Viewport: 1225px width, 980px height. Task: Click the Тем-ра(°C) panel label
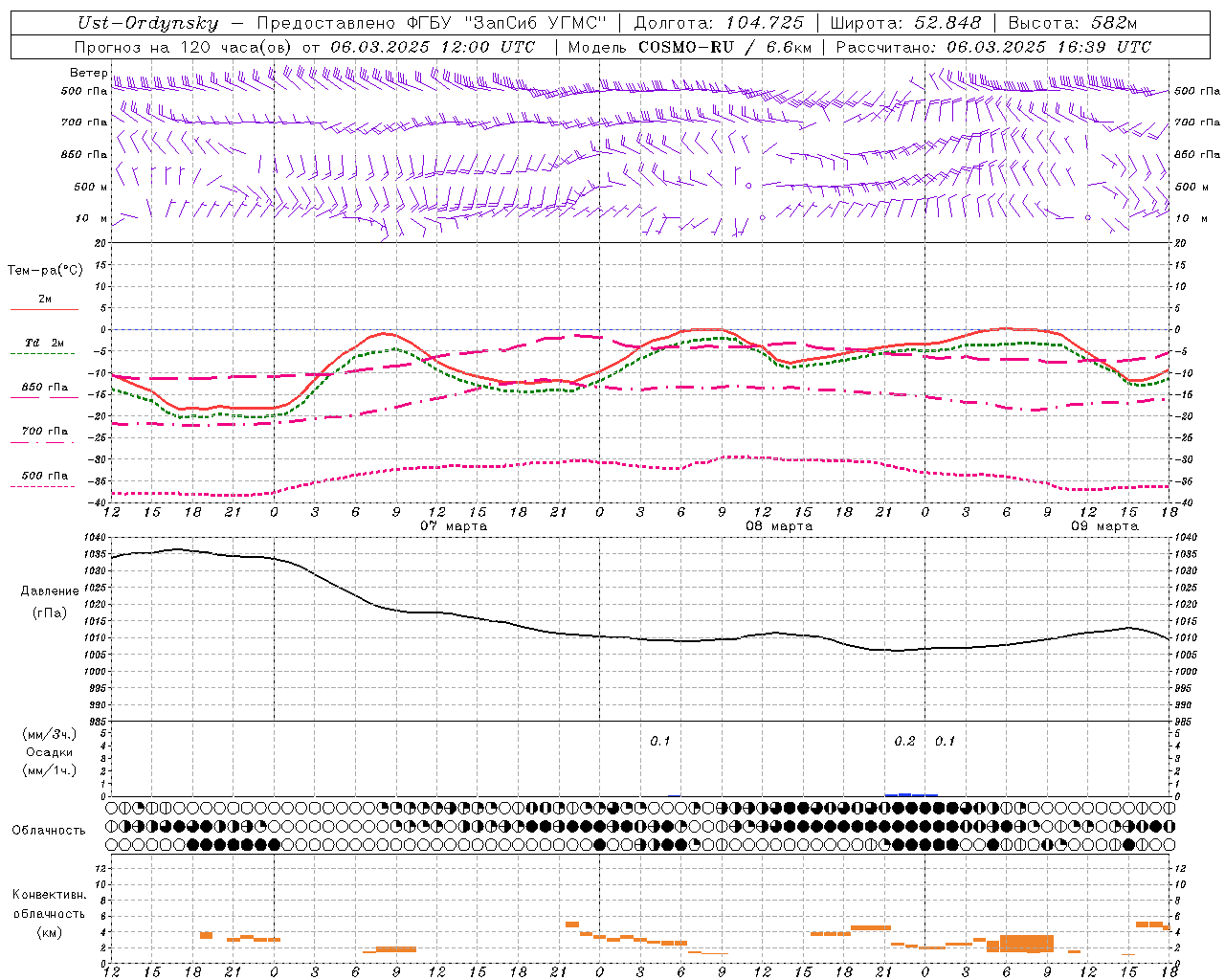[x=45, y=271]
